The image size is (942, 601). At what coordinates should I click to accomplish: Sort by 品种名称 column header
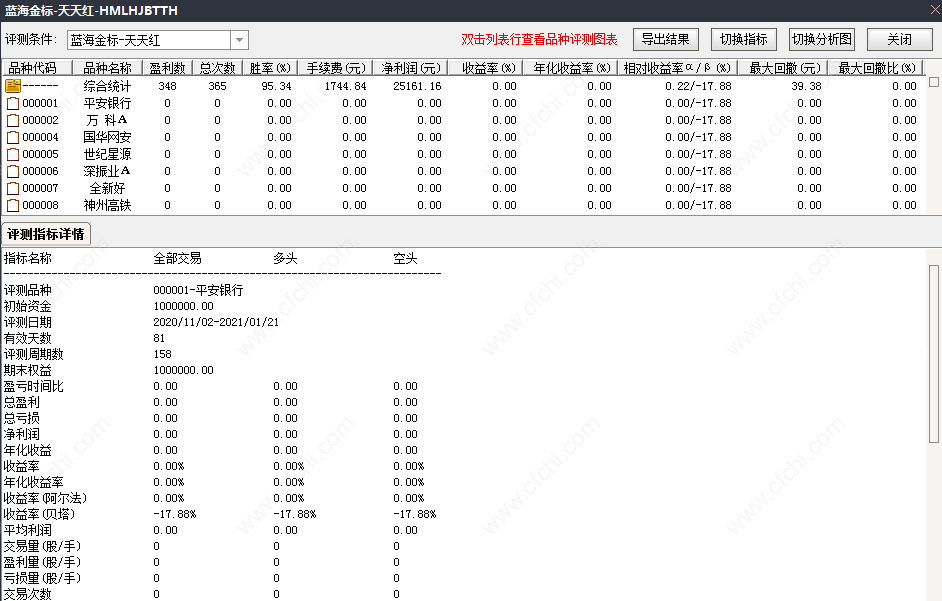(x=107, y=68)
